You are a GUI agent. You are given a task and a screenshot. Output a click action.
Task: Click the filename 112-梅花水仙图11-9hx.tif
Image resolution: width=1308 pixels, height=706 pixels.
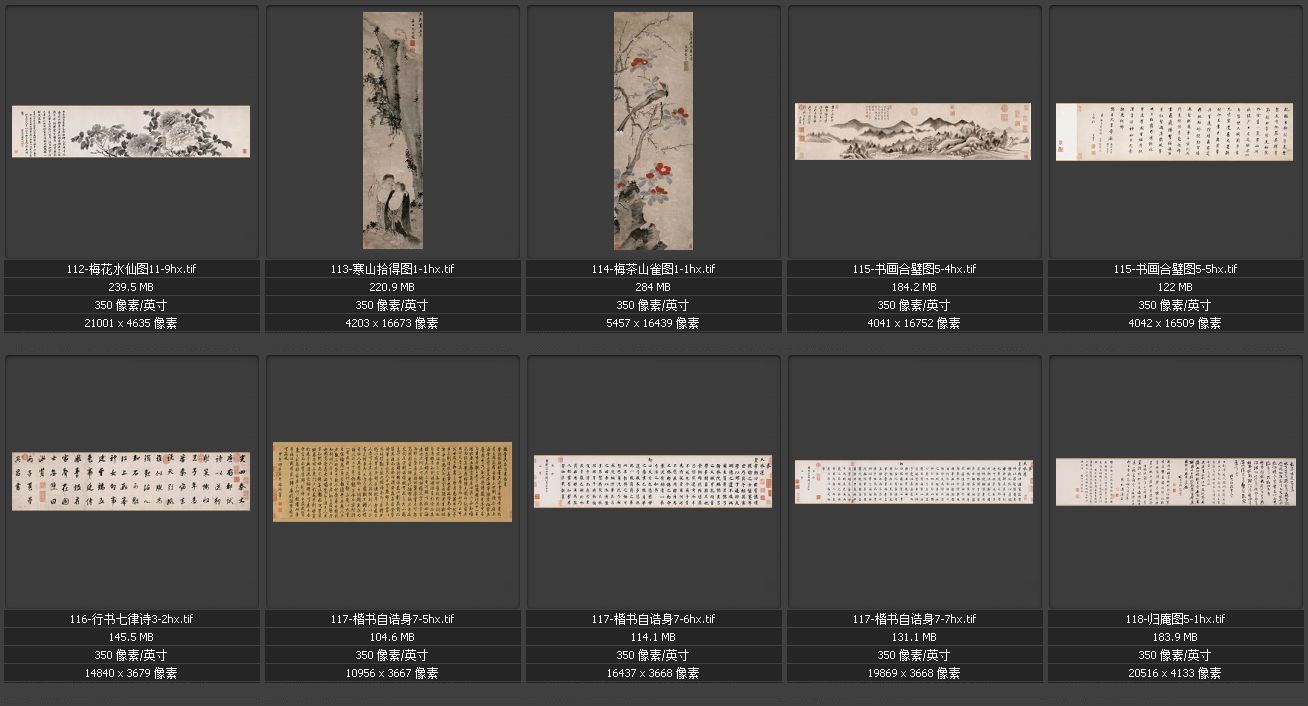pos(131,269)
